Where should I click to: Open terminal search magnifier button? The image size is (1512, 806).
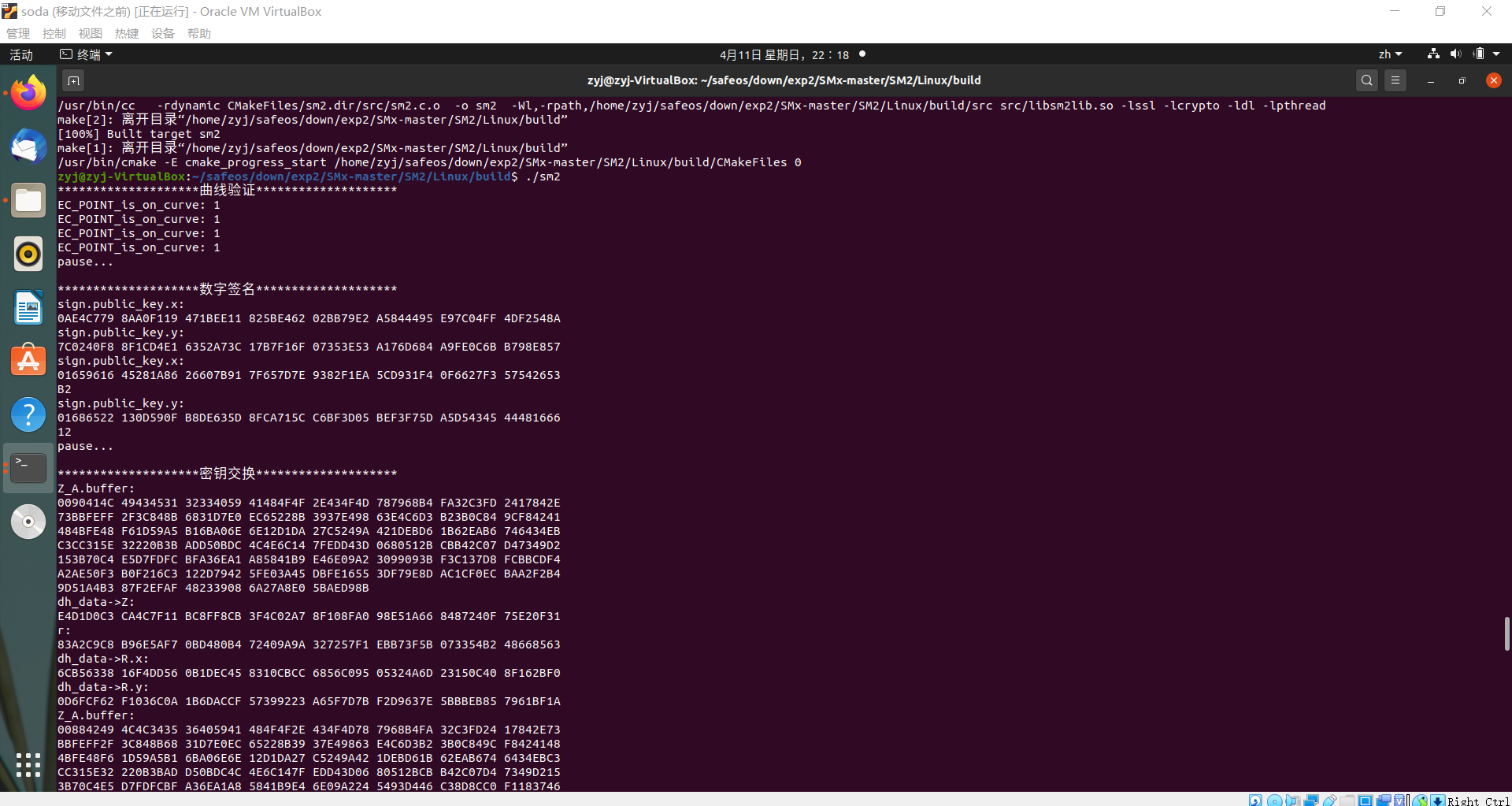(1367, 80)
